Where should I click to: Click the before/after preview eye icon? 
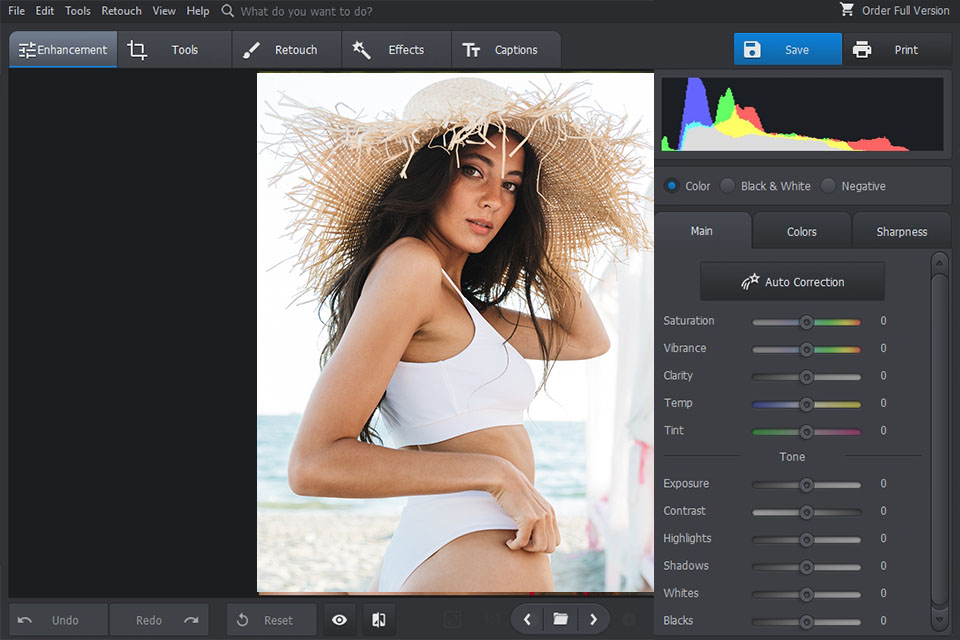click(x=339, y=620)
